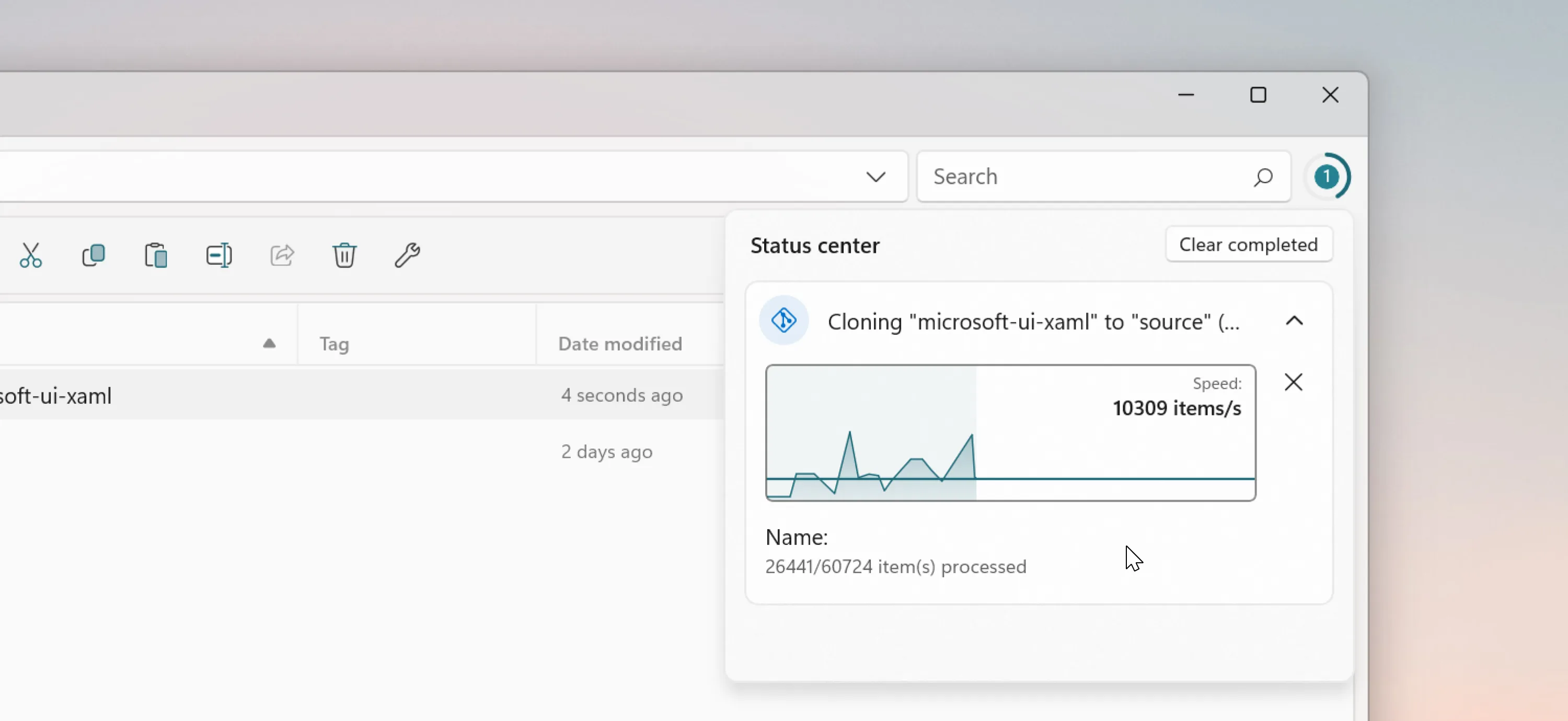
Task: Open Properties with the wrench icon
Action: (x=407, y=255)
